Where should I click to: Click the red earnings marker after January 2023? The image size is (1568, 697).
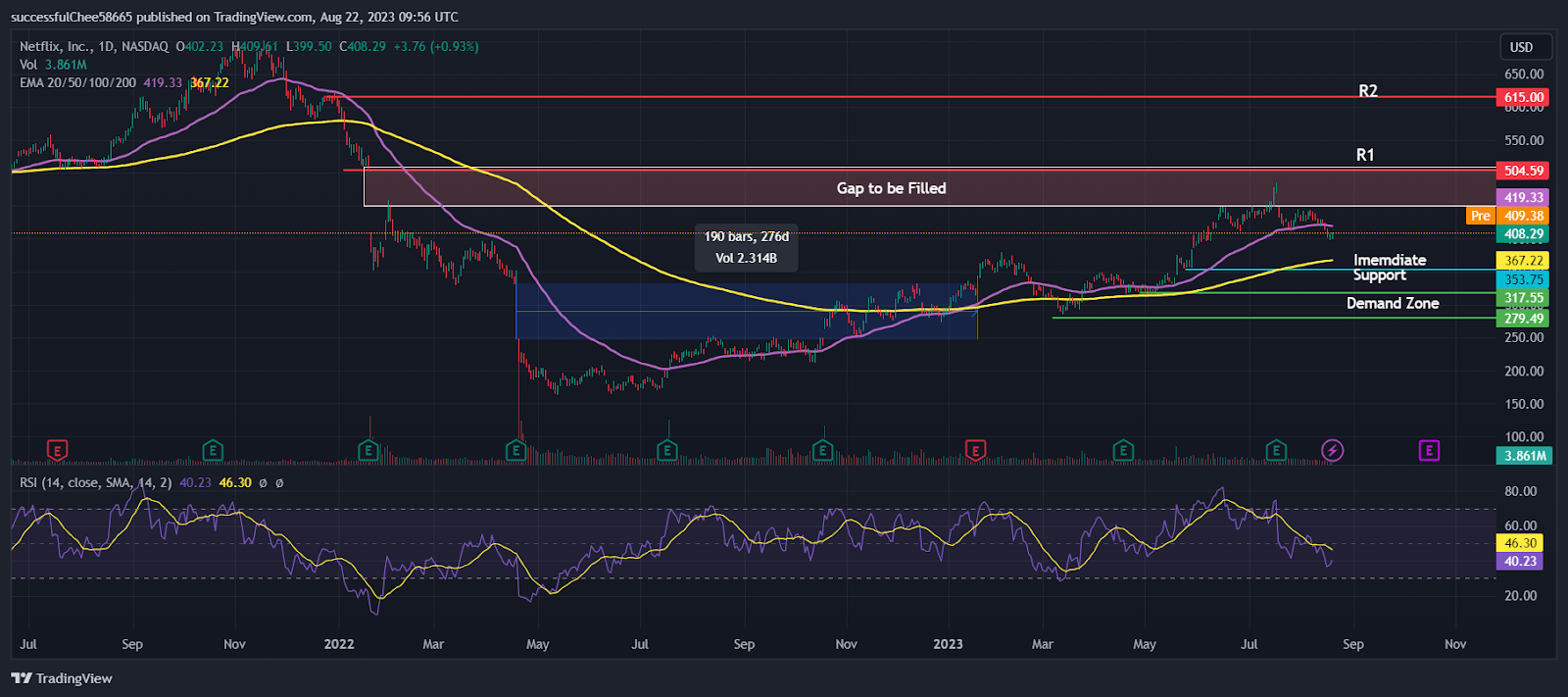click(x=975, y=451)
